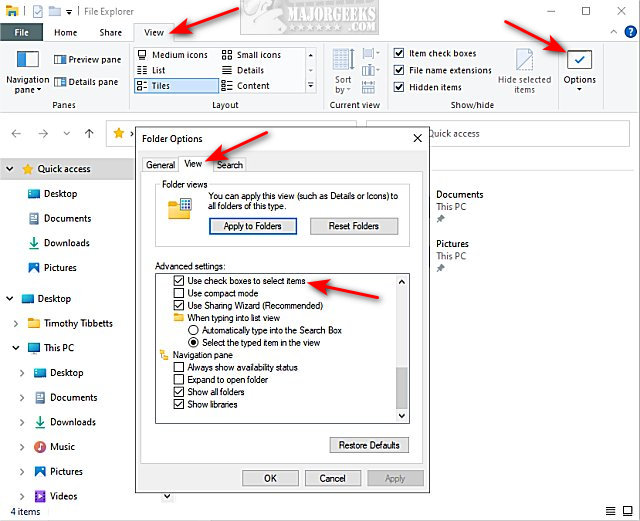Enable Use compact mode

178,293
